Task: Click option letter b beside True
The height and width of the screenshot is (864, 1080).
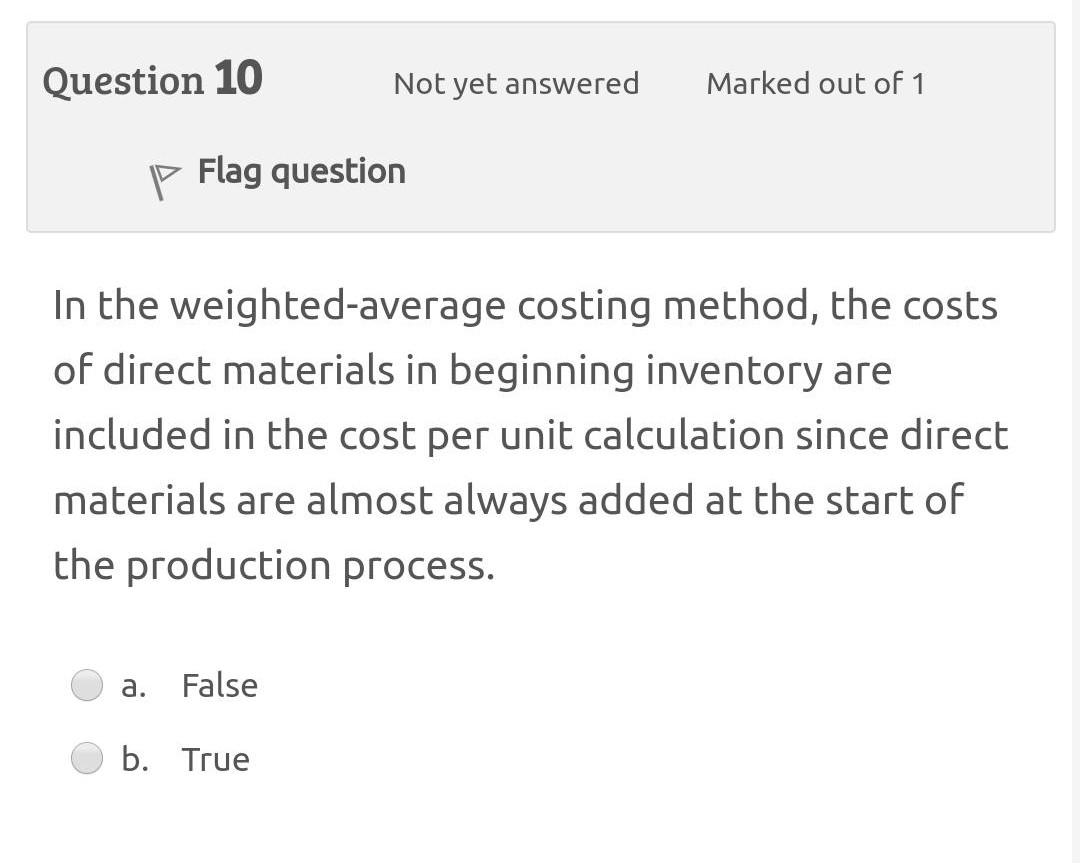Action: (x=133, y=759)
